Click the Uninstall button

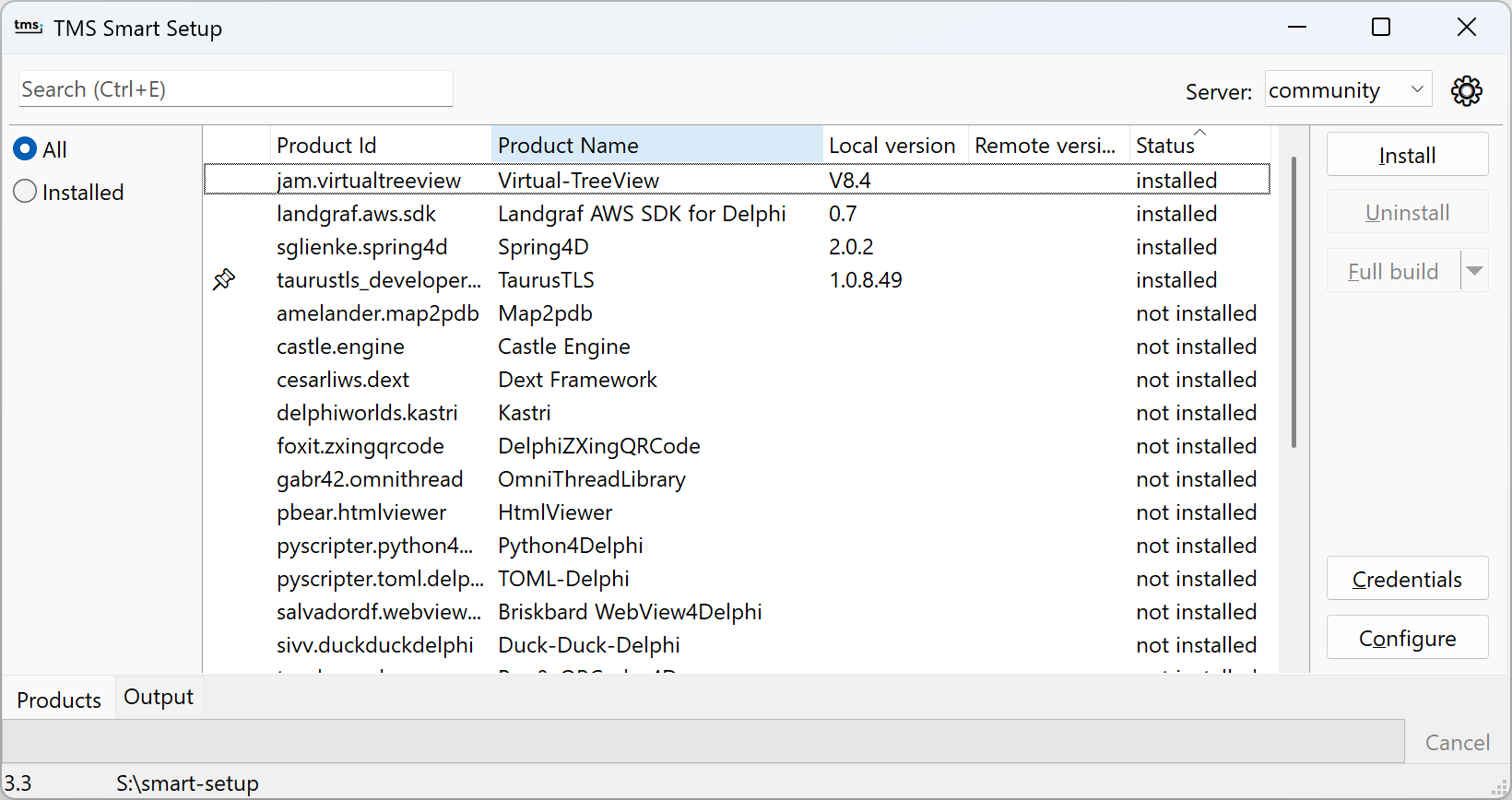point(1407,212)
